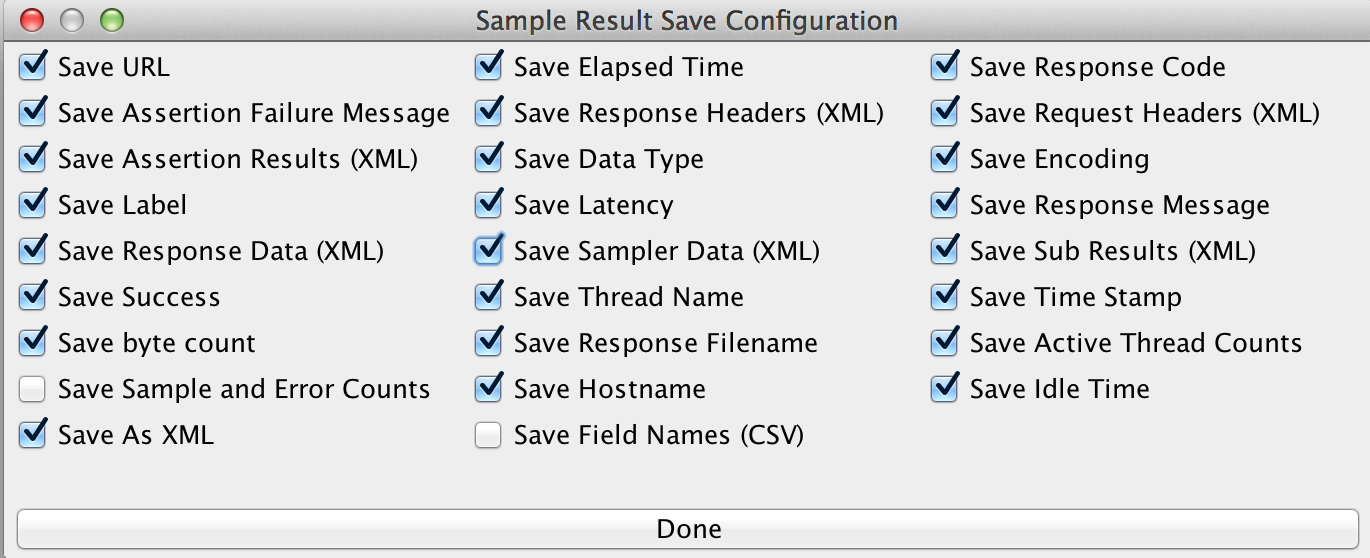The width and height of the screenshot is (1370, 558).
Task: Uncheck Save Sampler Data (XML)
Action: pos(489,251)
